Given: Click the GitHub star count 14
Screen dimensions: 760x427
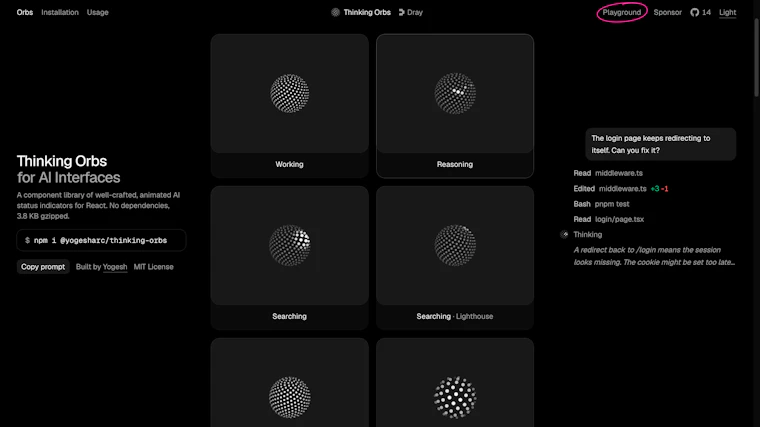Looking at the screenshot, I should coord(706,12).
